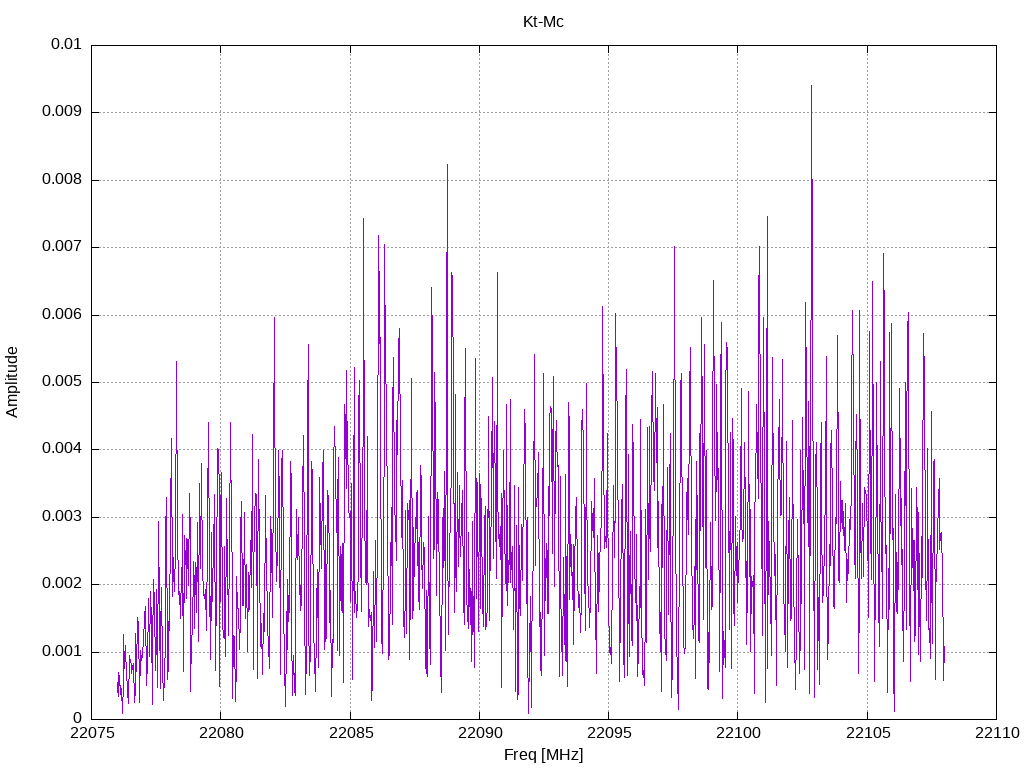Click x-axis tick label 22090
This screenshot has width=1024, height=768.
point(479,733)
